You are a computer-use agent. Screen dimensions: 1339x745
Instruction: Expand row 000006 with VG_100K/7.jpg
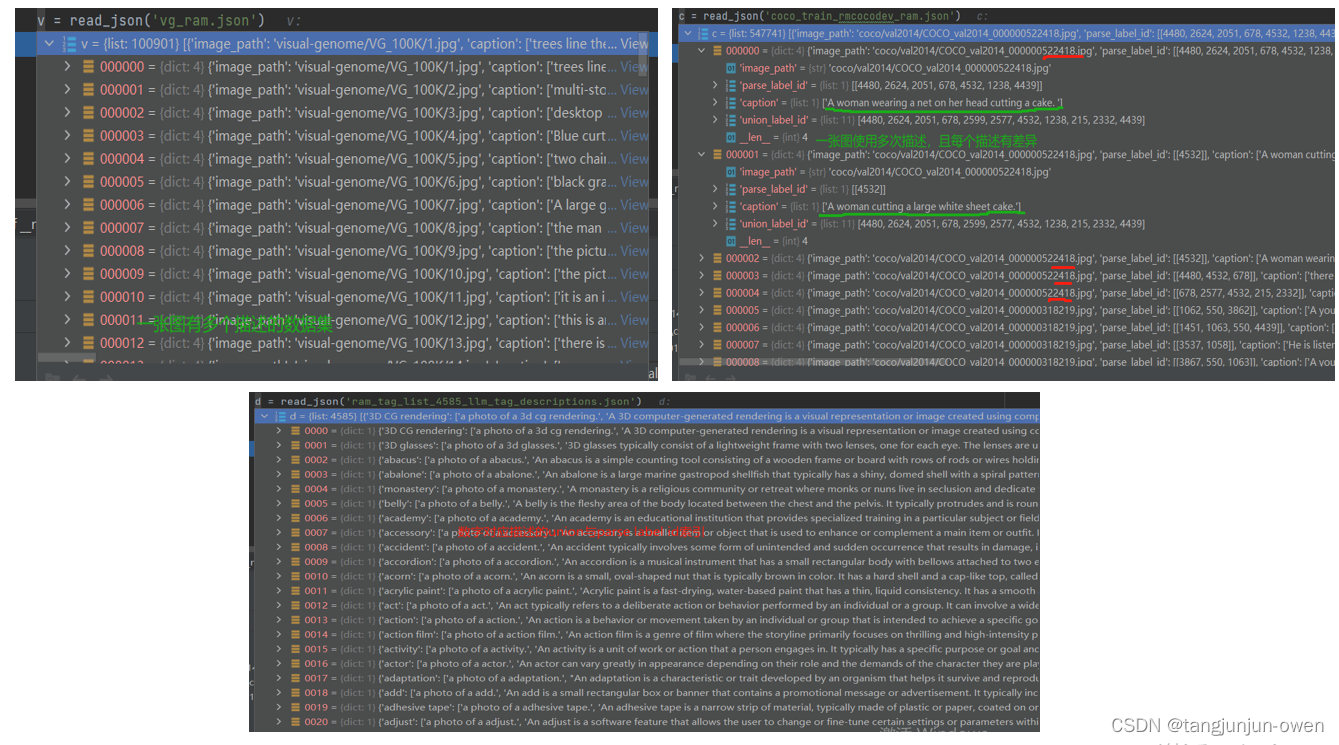[67, 205]
